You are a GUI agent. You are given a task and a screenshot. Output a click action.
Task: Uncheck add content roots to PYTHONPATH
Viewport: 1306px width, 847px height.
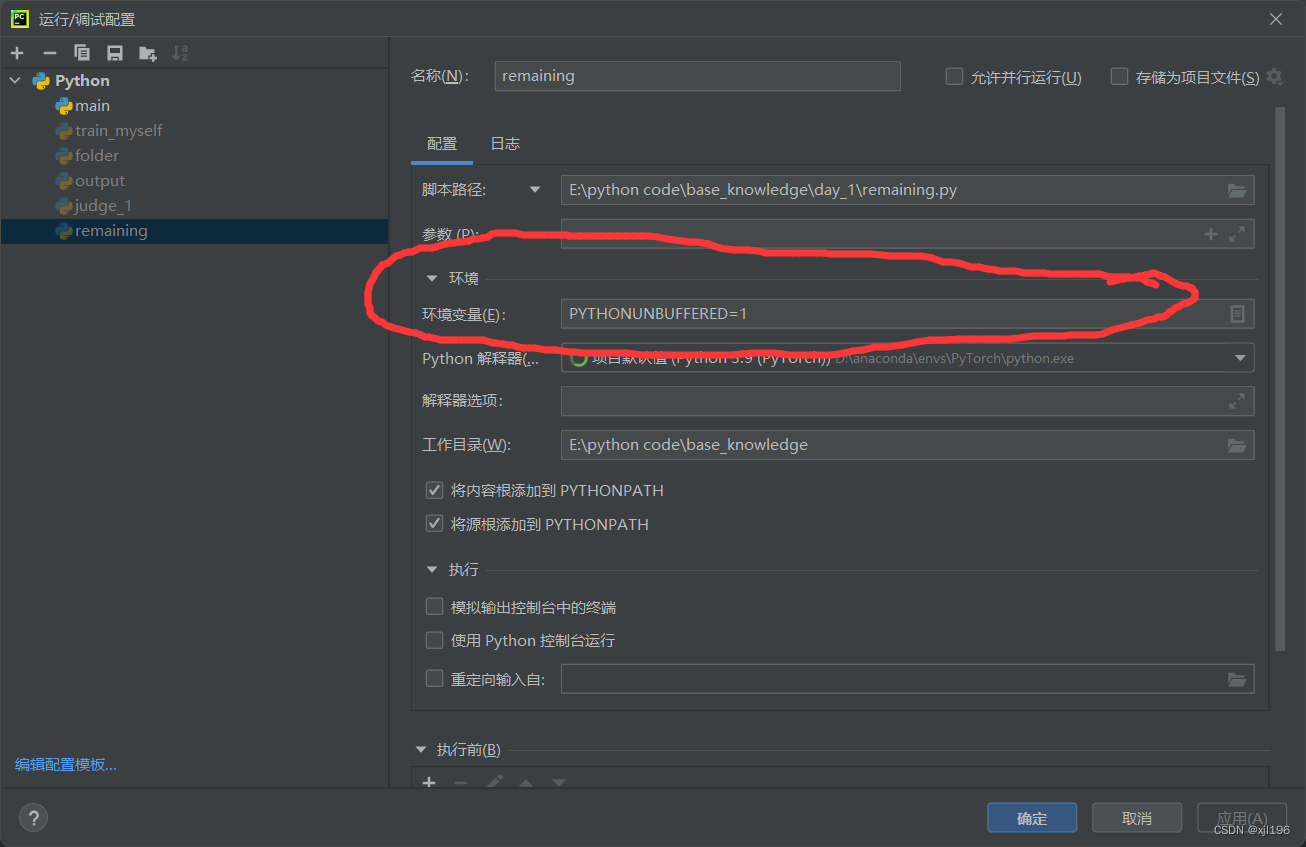(x=434, y=490)
